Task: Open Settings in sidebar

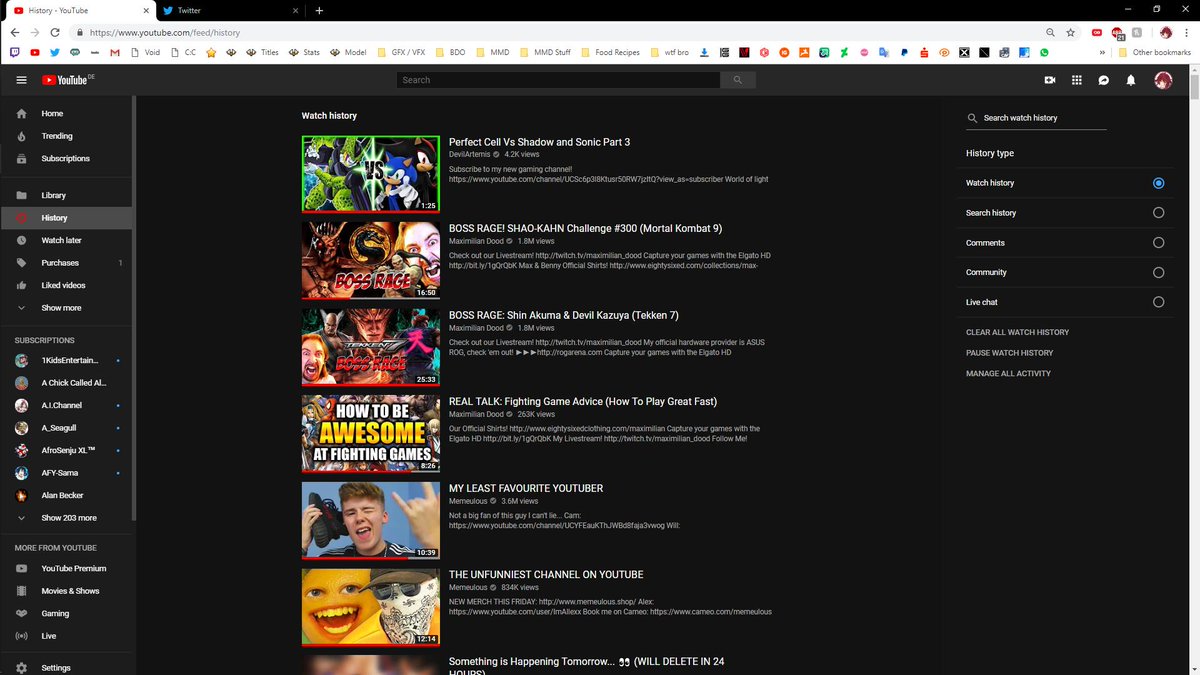Action: [66, 667]
